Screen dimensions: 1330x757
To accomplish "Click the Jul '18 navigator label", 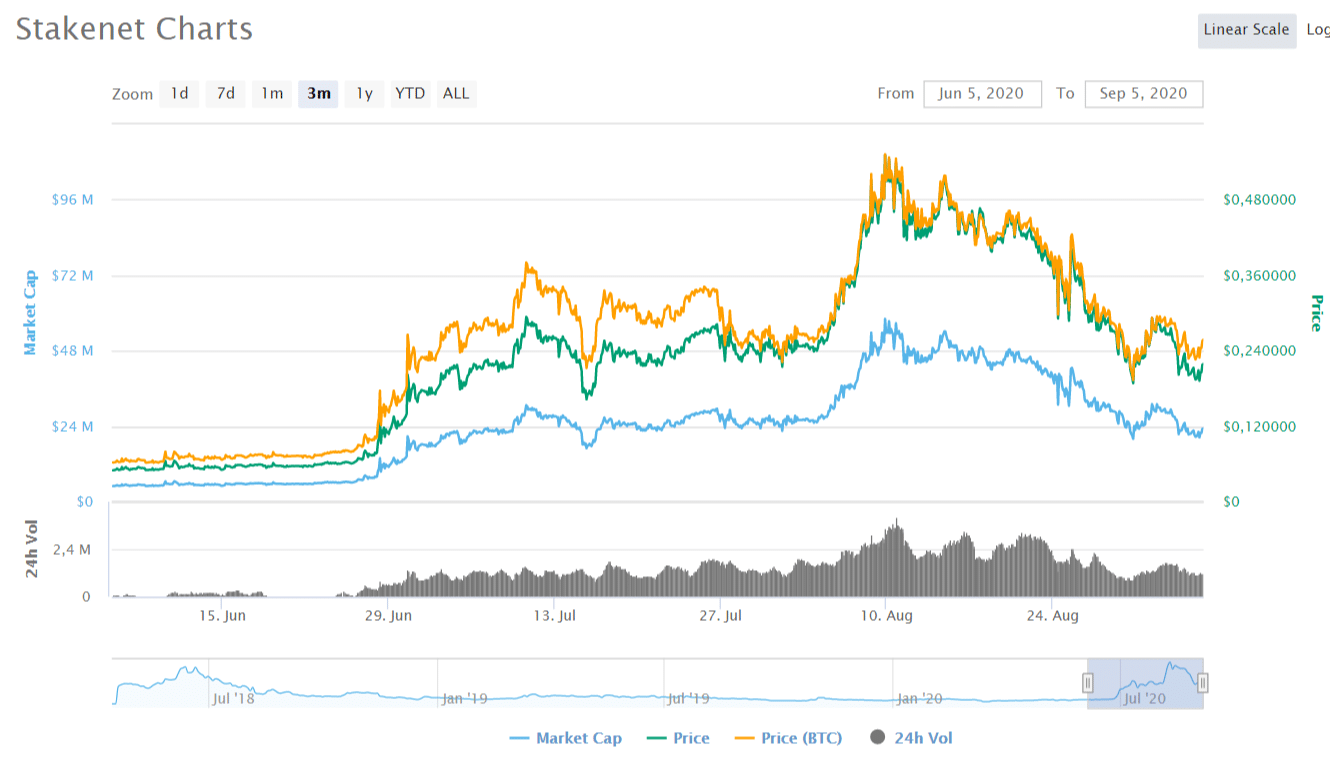I will pos(233,699).
